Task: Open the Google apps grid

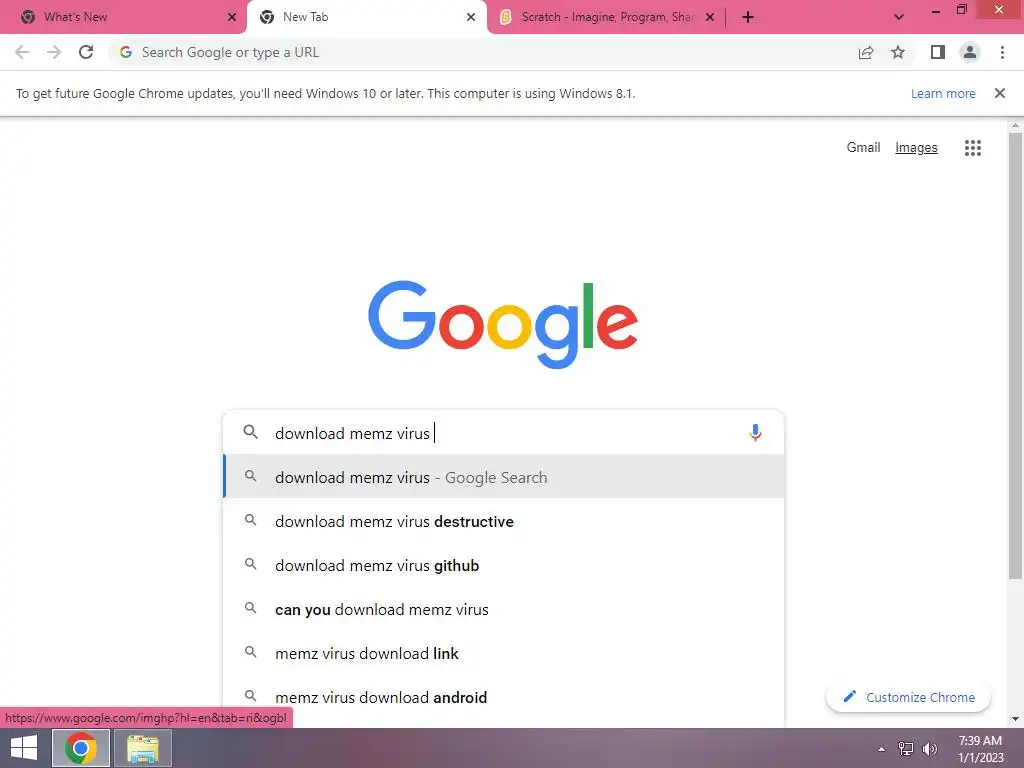Action: coord(972,148)
